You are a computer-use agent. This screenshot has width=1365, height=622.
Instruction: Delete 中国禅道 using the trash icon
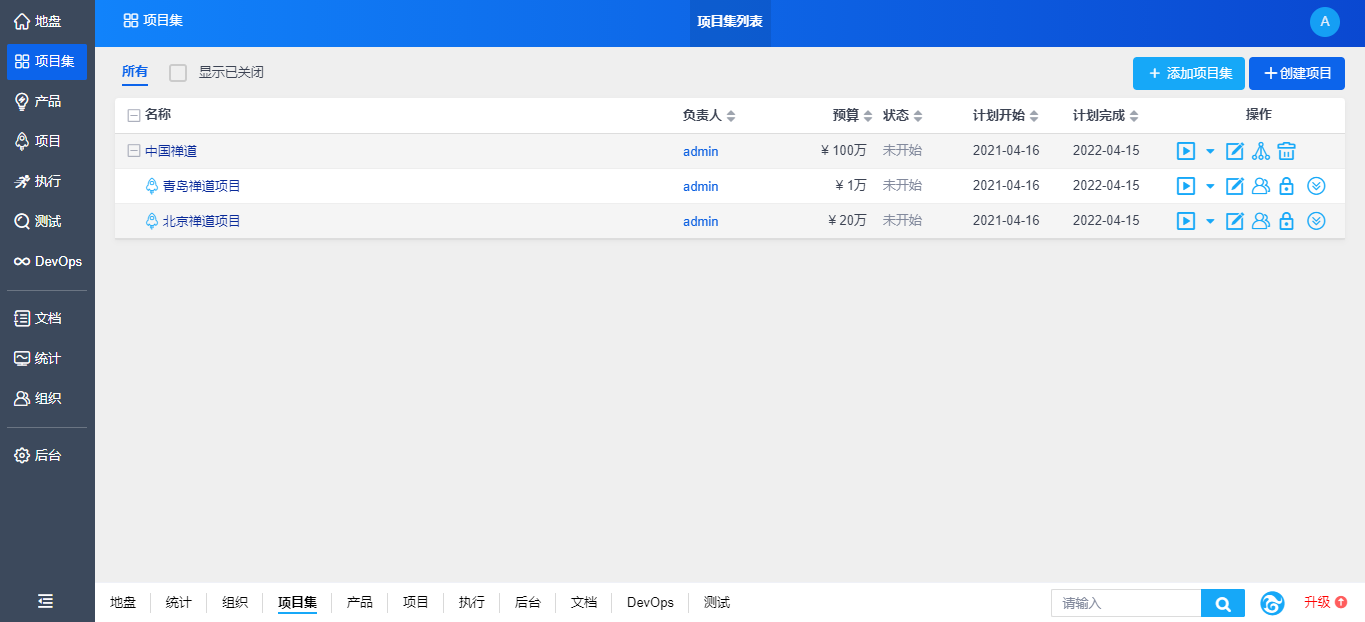[1287, 151]
